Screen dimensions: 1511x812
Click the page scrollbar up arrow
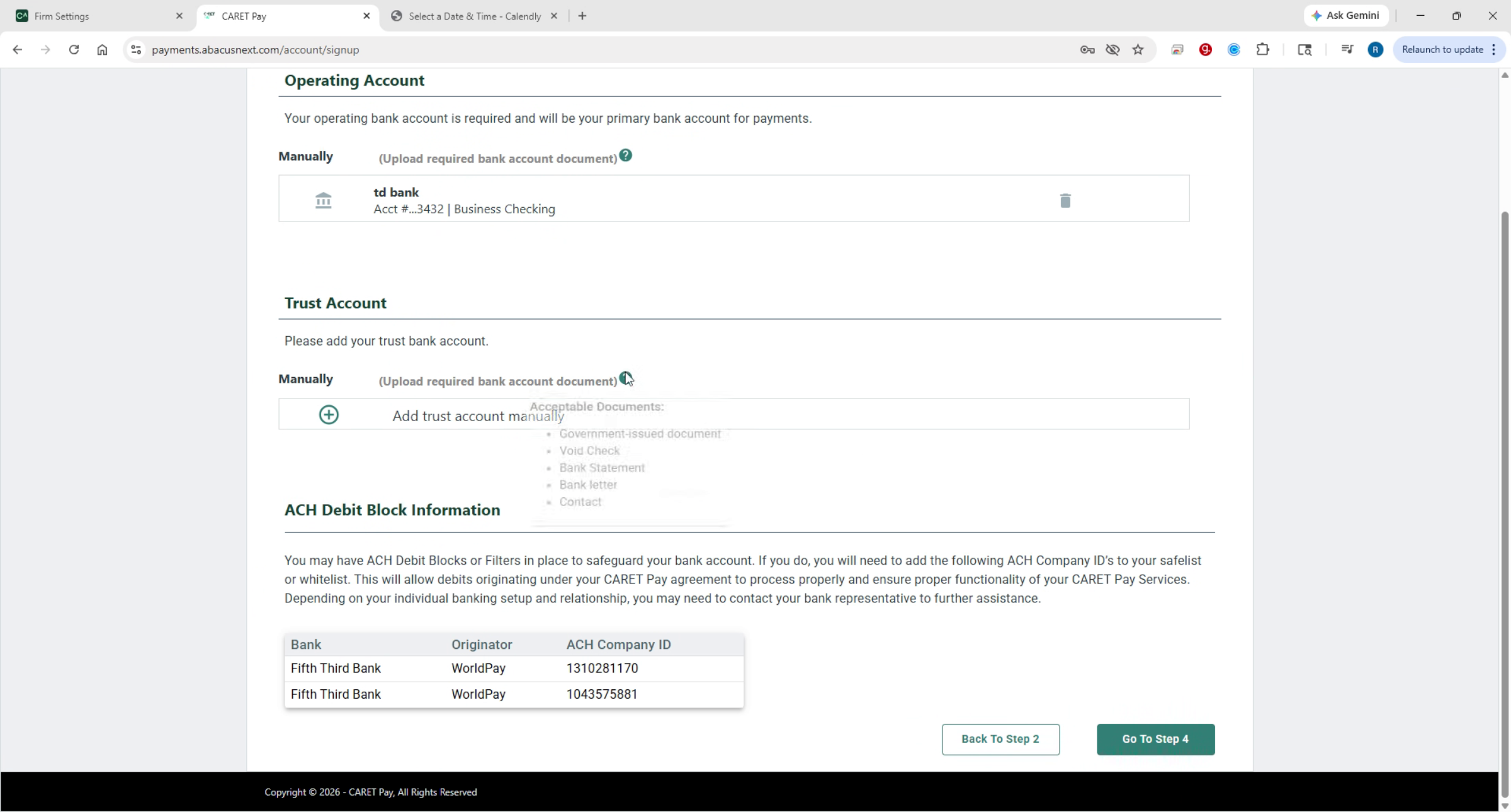[x=1505, y=75]
